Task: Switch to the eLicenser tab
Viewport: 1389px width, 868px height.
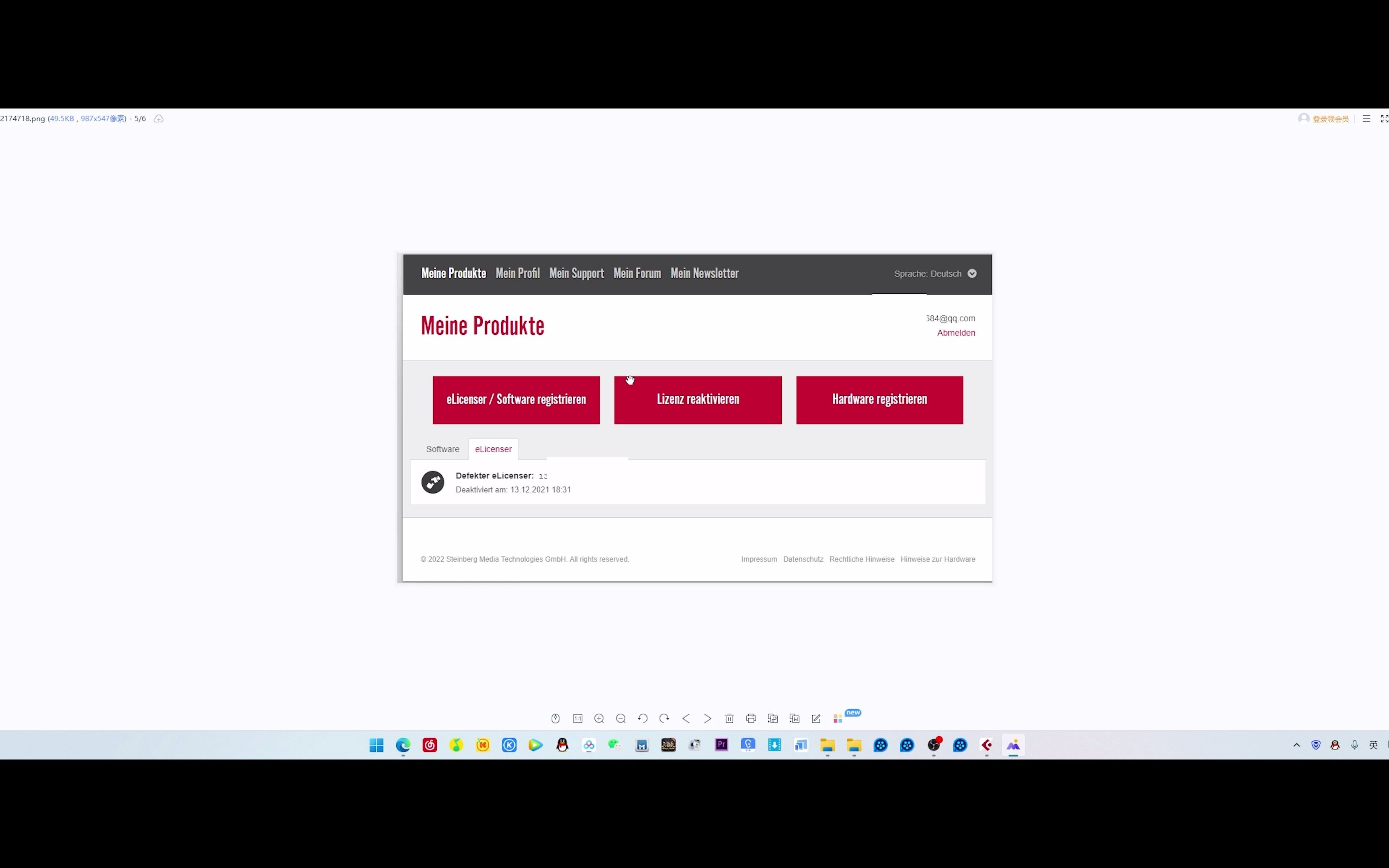Action: [493, 448]
